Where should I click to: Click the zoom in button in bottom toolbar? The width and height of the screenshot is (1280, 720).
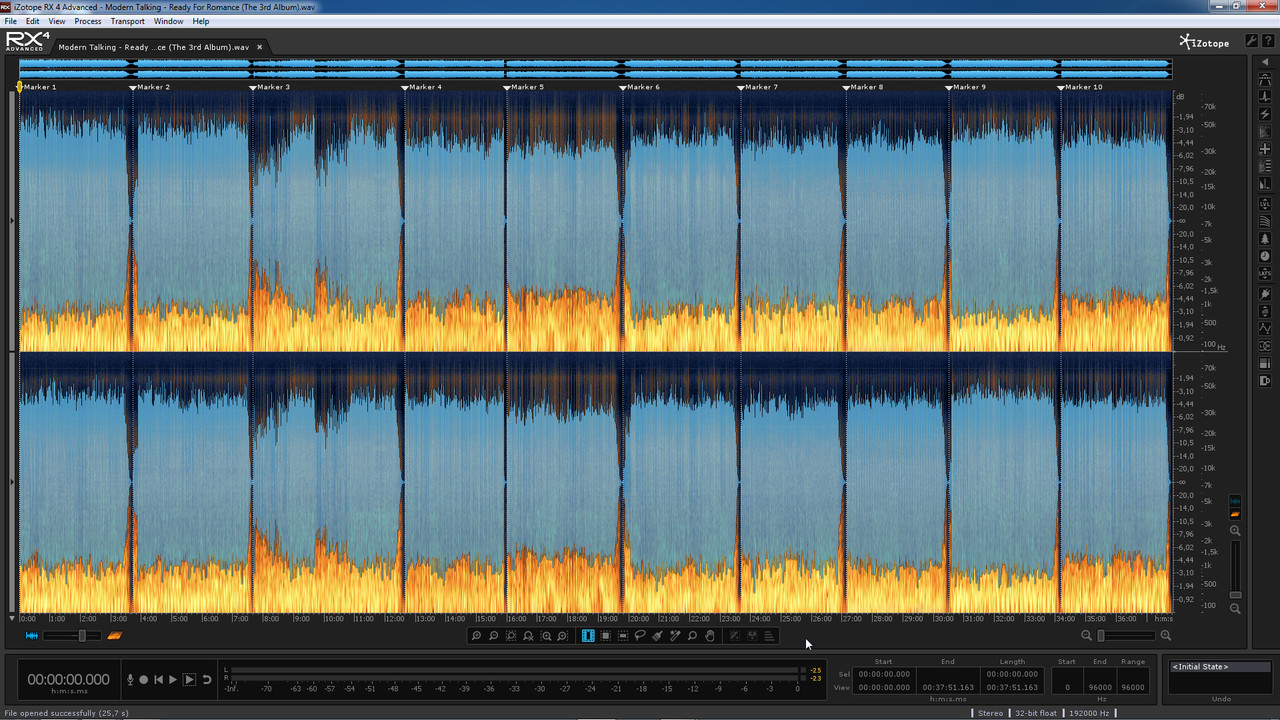477,636
